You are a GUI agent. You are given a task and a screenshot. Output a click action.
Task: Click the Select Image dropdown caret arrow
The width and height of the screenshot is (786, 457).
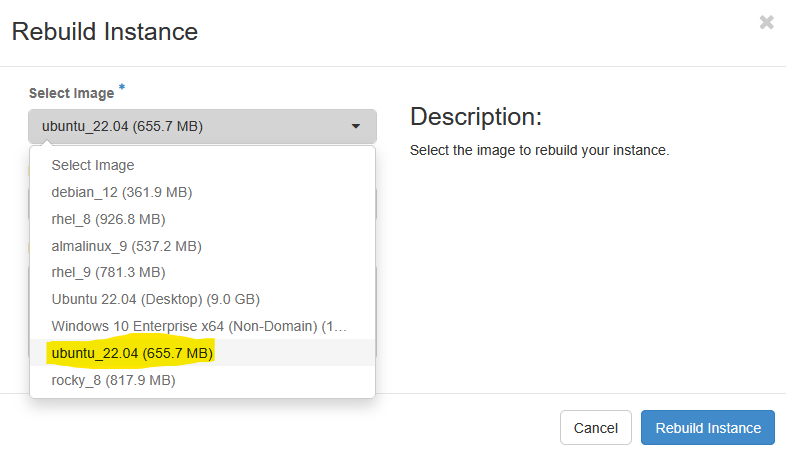[355, 126]
